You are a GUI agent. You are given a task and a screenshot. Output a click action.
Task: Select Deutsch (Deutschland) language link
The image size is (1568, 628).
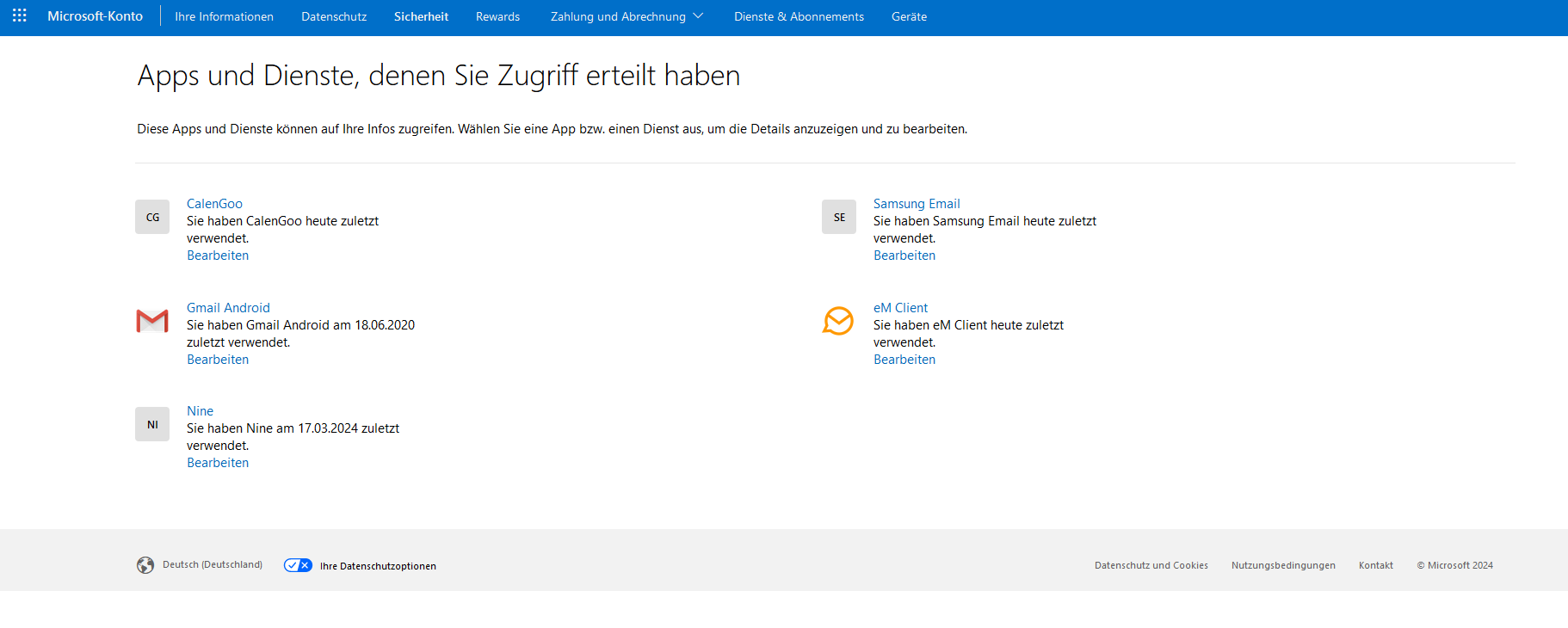tap(213, 565)
